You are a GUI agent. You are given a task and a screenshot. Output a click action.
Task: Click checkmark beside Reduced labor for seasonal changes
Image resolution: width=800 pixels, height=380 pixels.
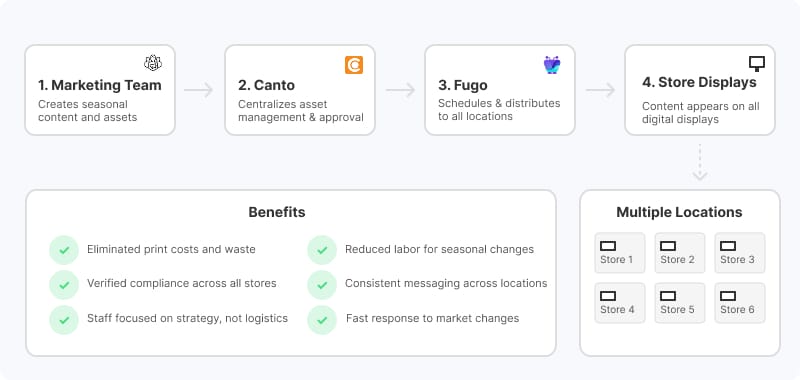(322, 250)
